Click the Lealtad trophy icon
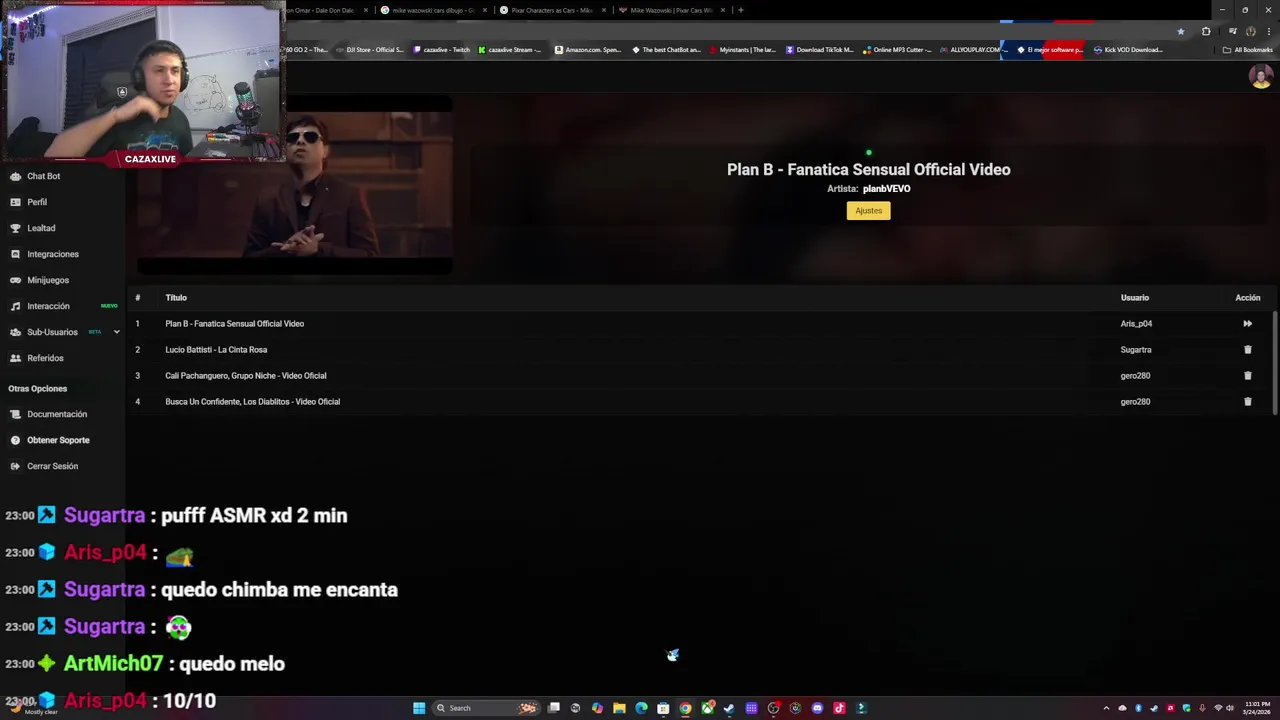1280x720 pixels. (15, 228)
